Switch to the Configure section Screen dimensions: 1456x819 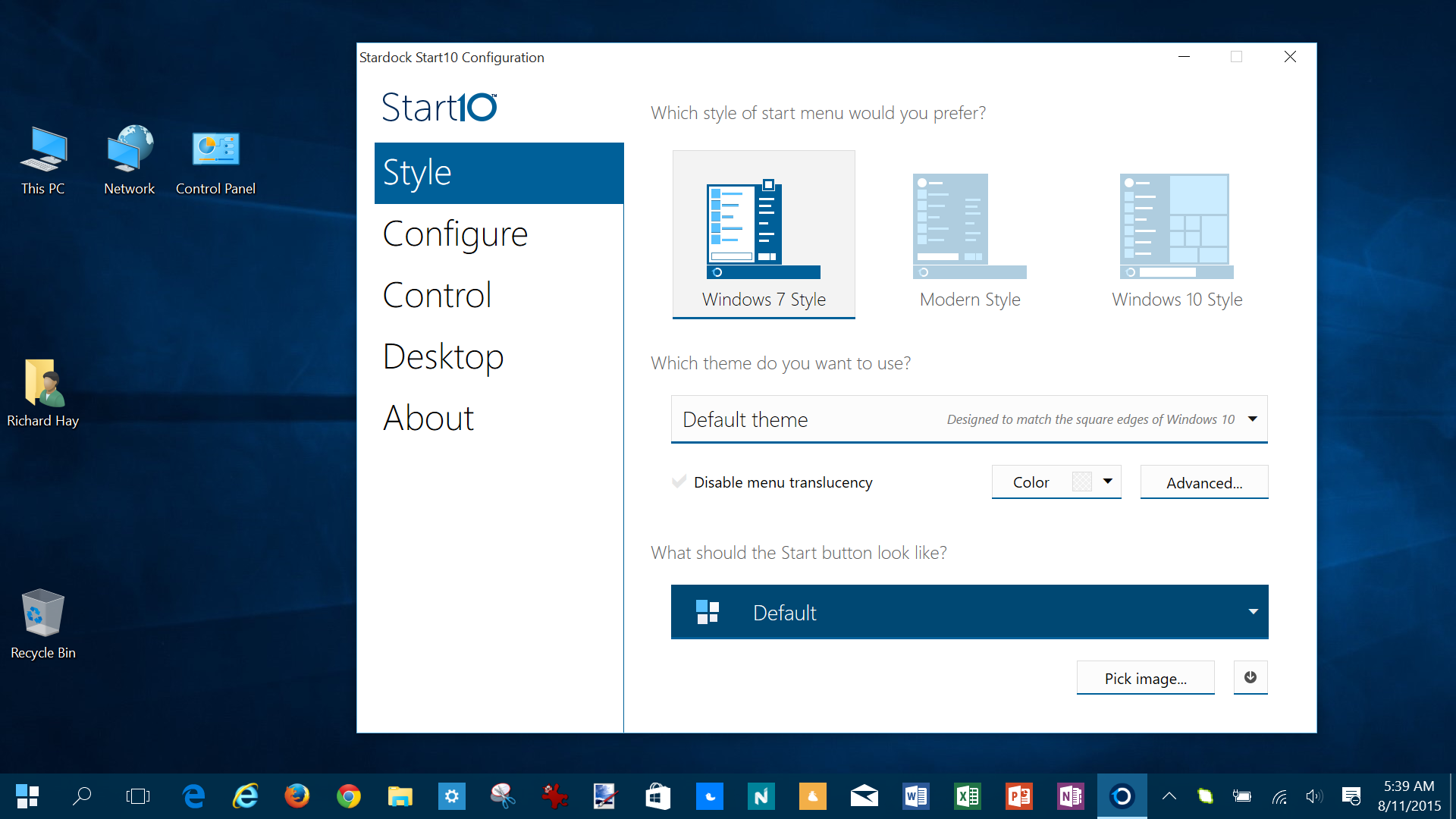(455, 234)
